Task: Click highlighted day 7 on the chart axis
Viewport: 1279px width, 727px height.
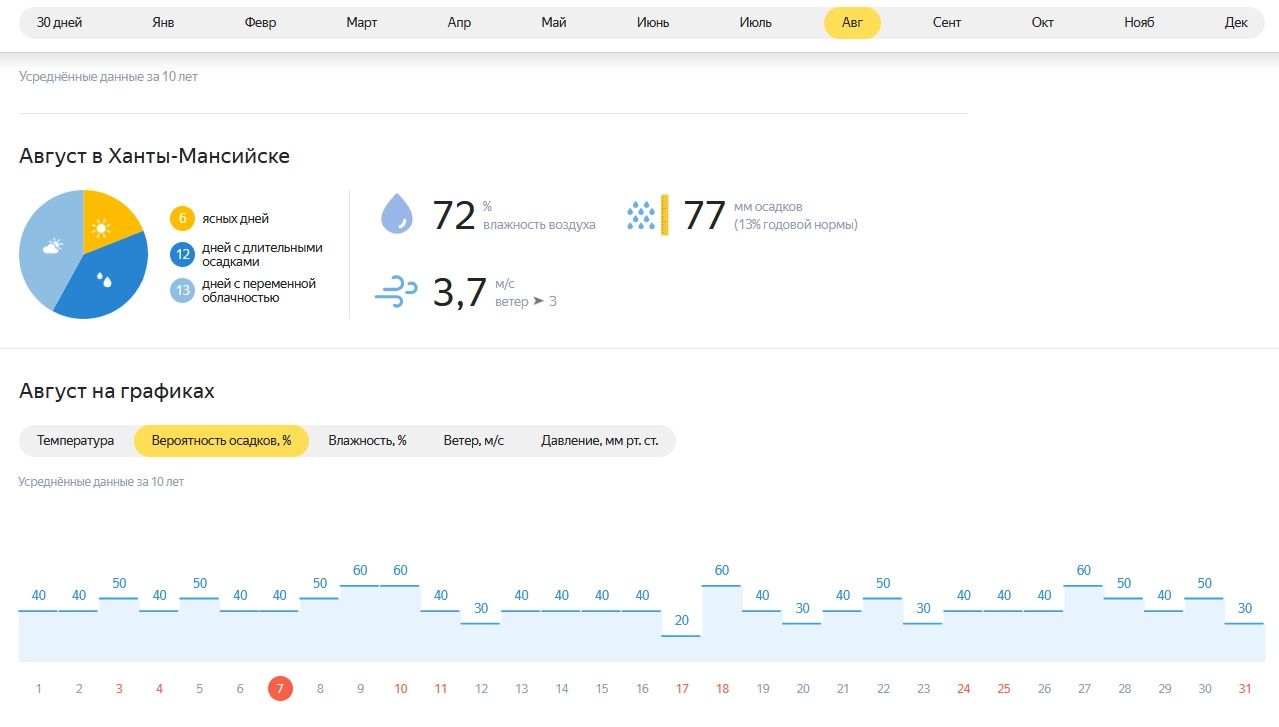Action: (x=280, y=689)
